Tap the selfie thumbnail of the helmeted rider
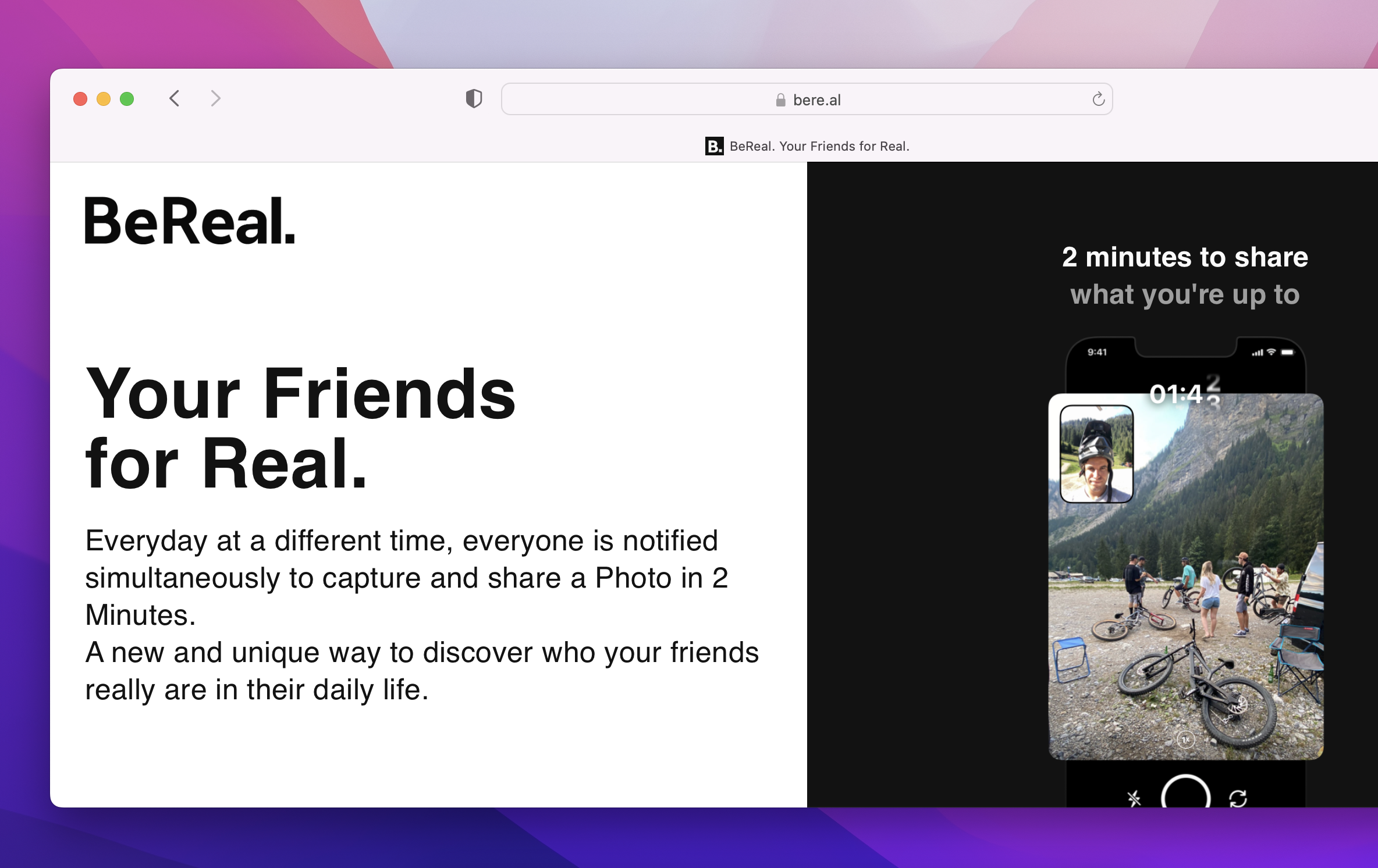This screenshot has width=1378, height=868. tap(1096, 454)
